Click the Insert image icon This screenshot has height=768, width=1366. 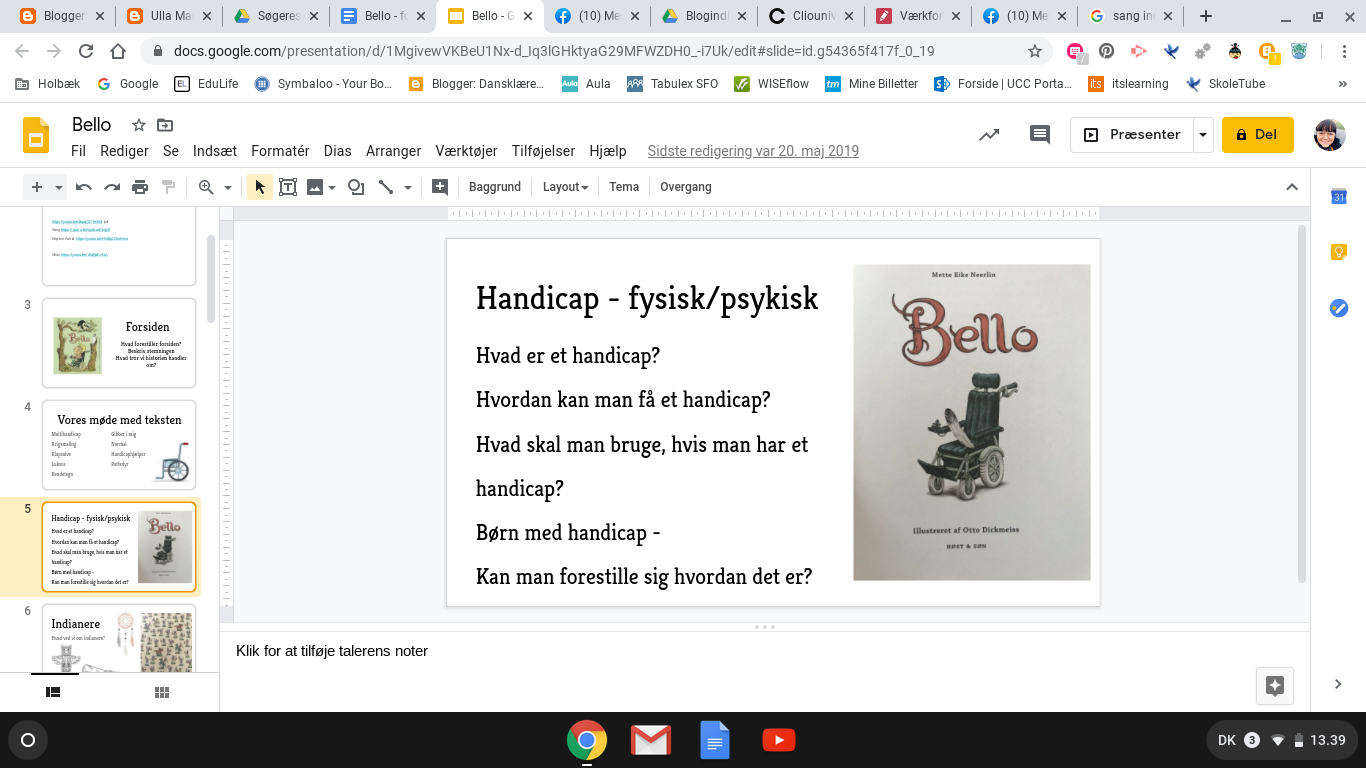coord(315,187)
